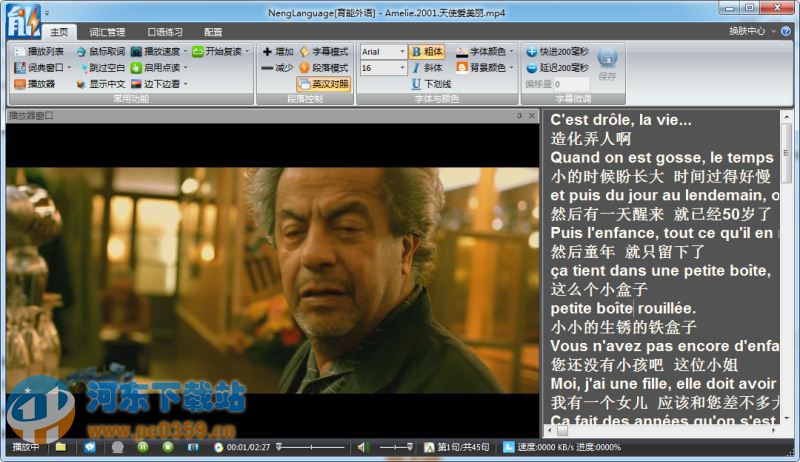The image size is (800, 462).
Task: Click the 偏移量 offset input field
Action: tap(571, 84)
